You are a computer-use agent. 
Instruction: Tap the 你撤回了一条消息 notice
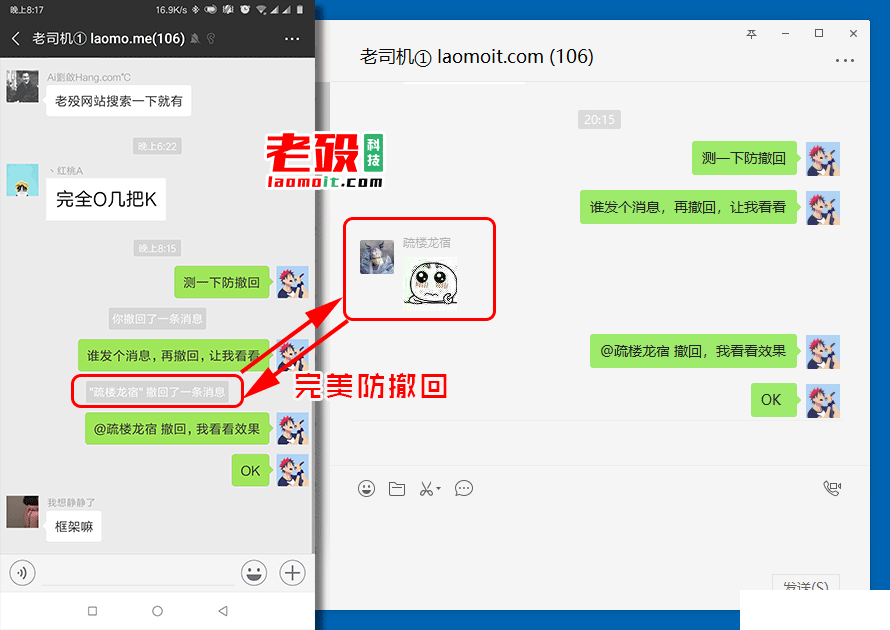[157, 319]
